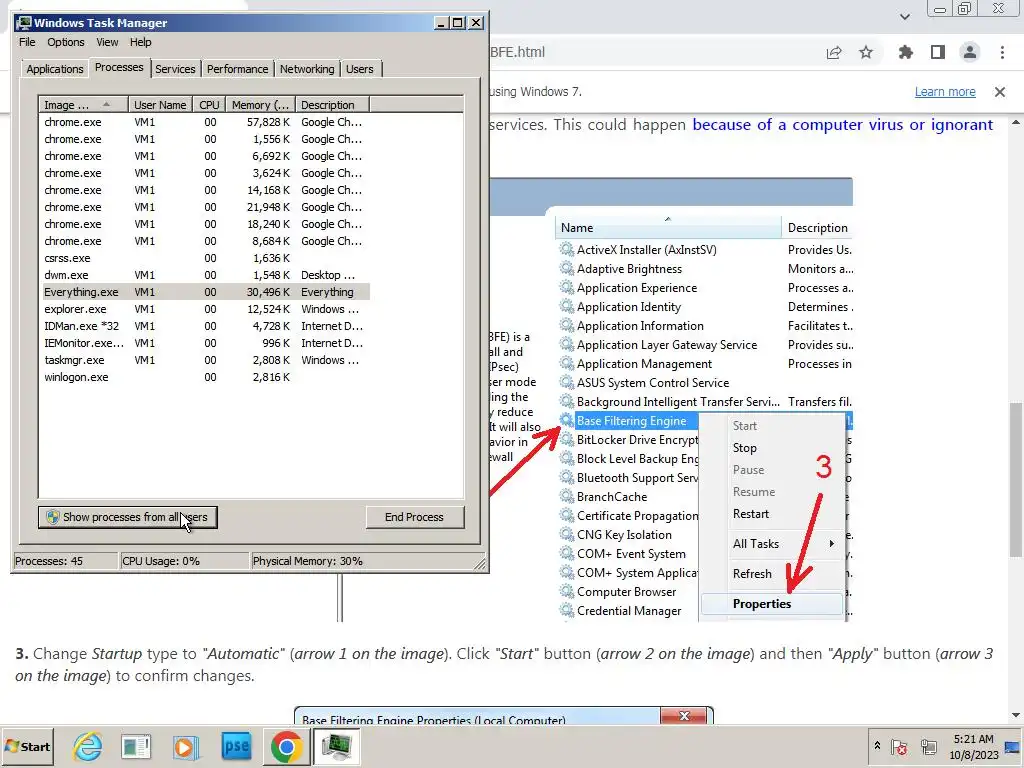
Task: Click the Windows Start button
Action: click(28, 746)
